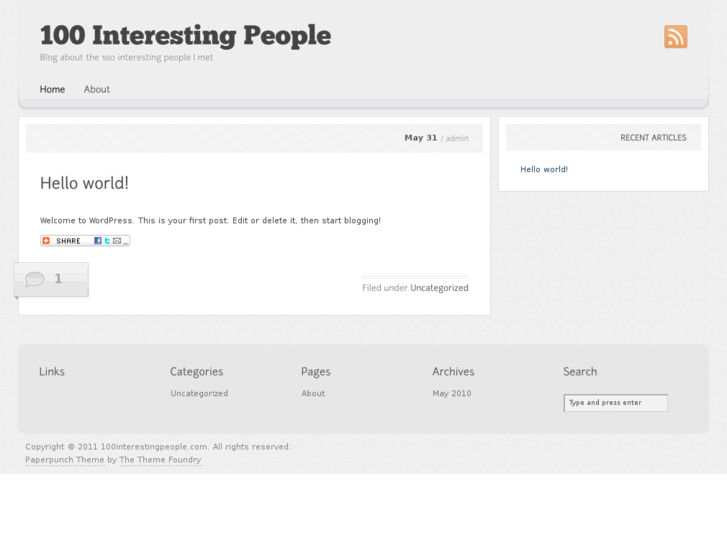Click the Copyright 2011 notice text
Image resolution: width=727 pixels, height=545 pixels.
click(x=158, y=447)
